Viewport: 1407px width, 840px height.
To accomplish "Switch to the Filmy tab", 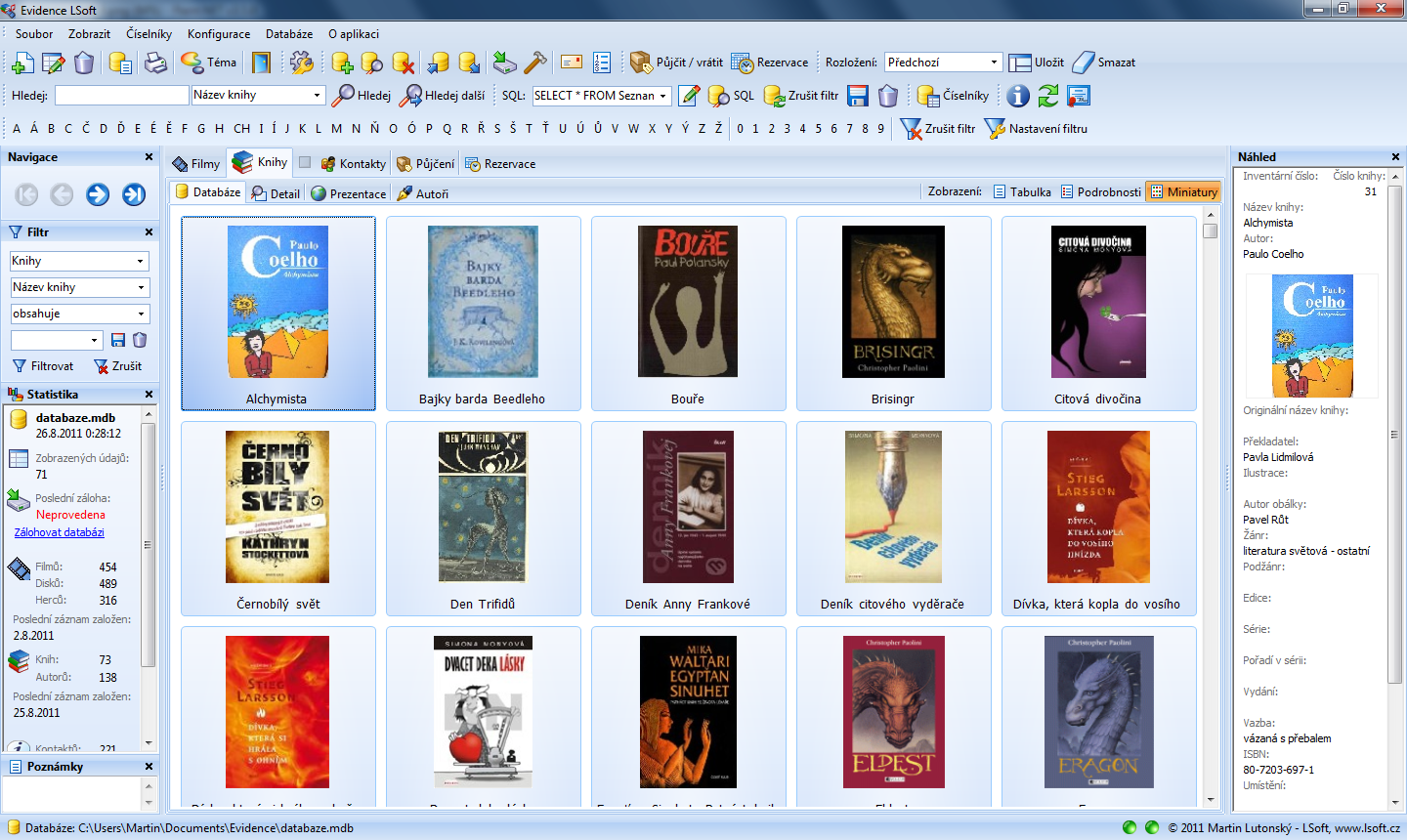I will (x=195, y=164).
